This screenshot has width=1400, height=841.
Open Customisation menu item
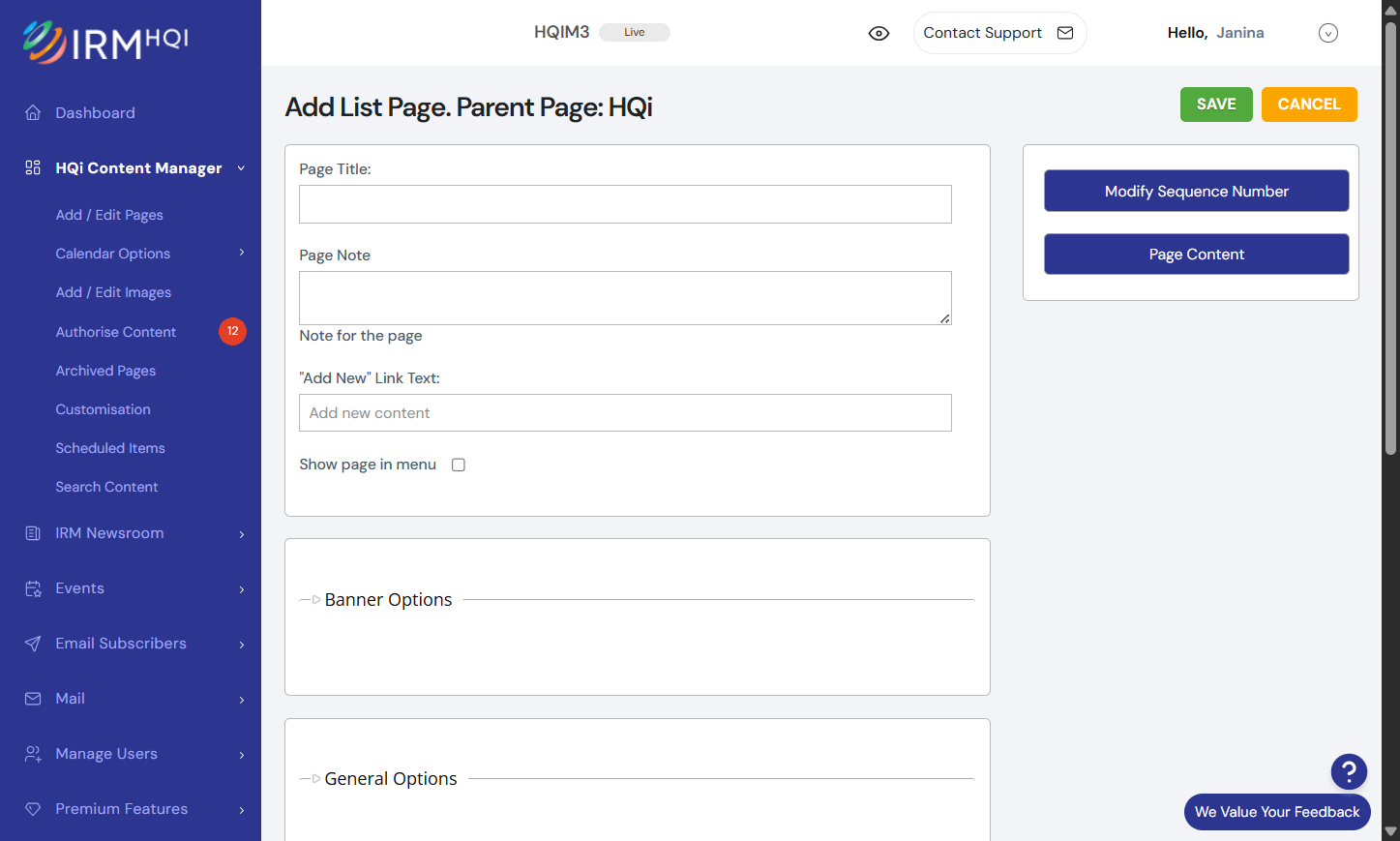tap(104, 409)
